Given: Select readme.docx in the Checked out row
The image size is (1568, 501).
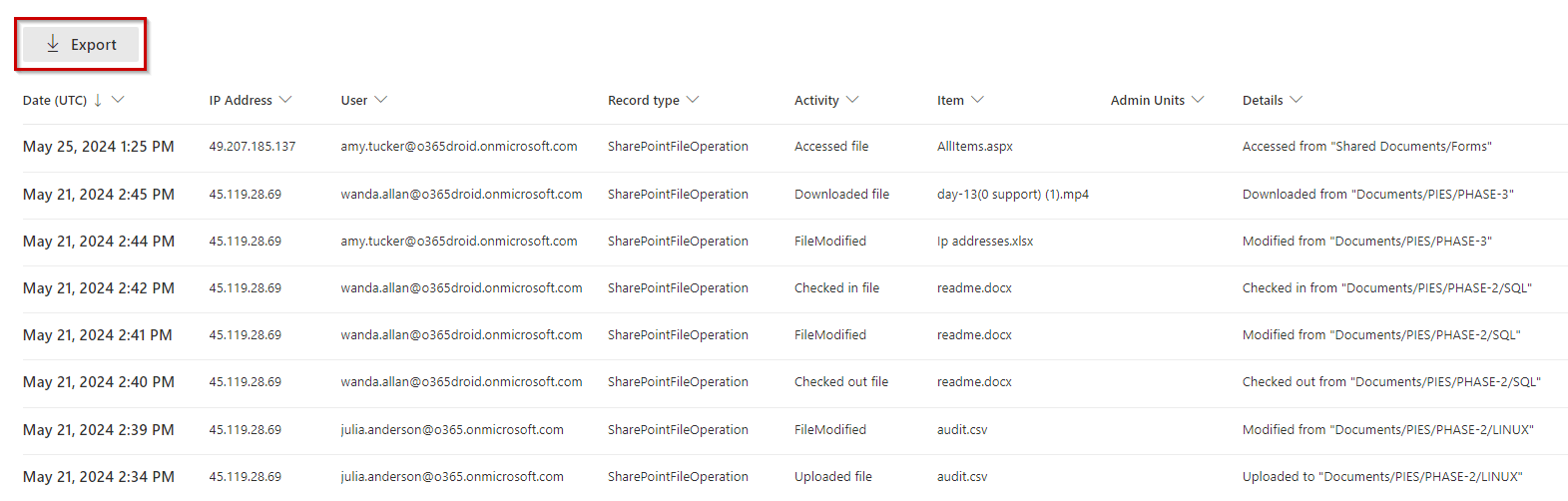Looking at the screenshot, I should [x=974, y=382].
